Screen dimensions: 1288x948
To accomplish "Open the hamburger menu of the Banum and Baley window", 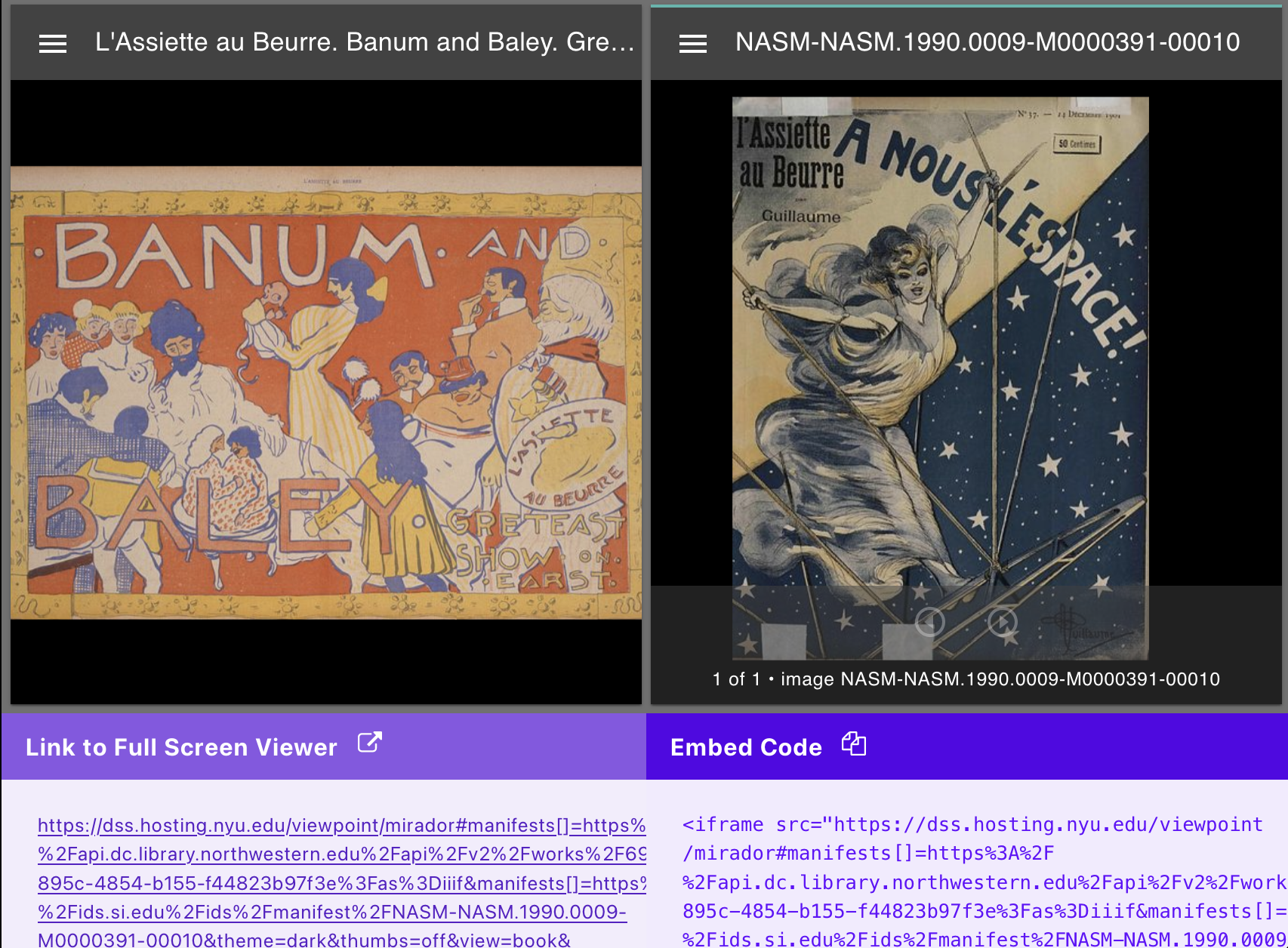I will tap(53, 44).
